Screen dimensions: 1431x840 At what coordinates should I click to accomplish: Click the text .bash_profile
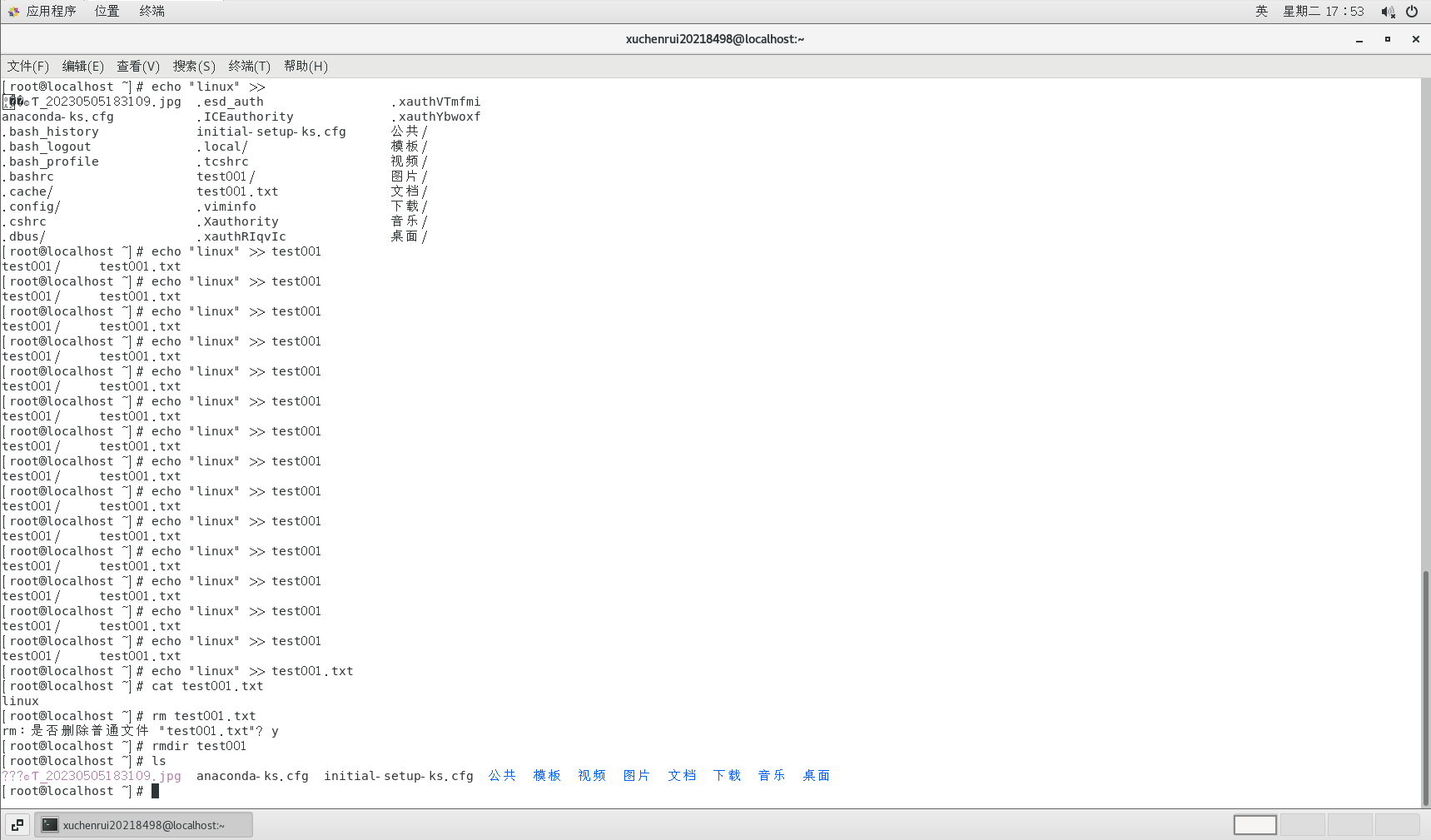click(x=50, y=162)
